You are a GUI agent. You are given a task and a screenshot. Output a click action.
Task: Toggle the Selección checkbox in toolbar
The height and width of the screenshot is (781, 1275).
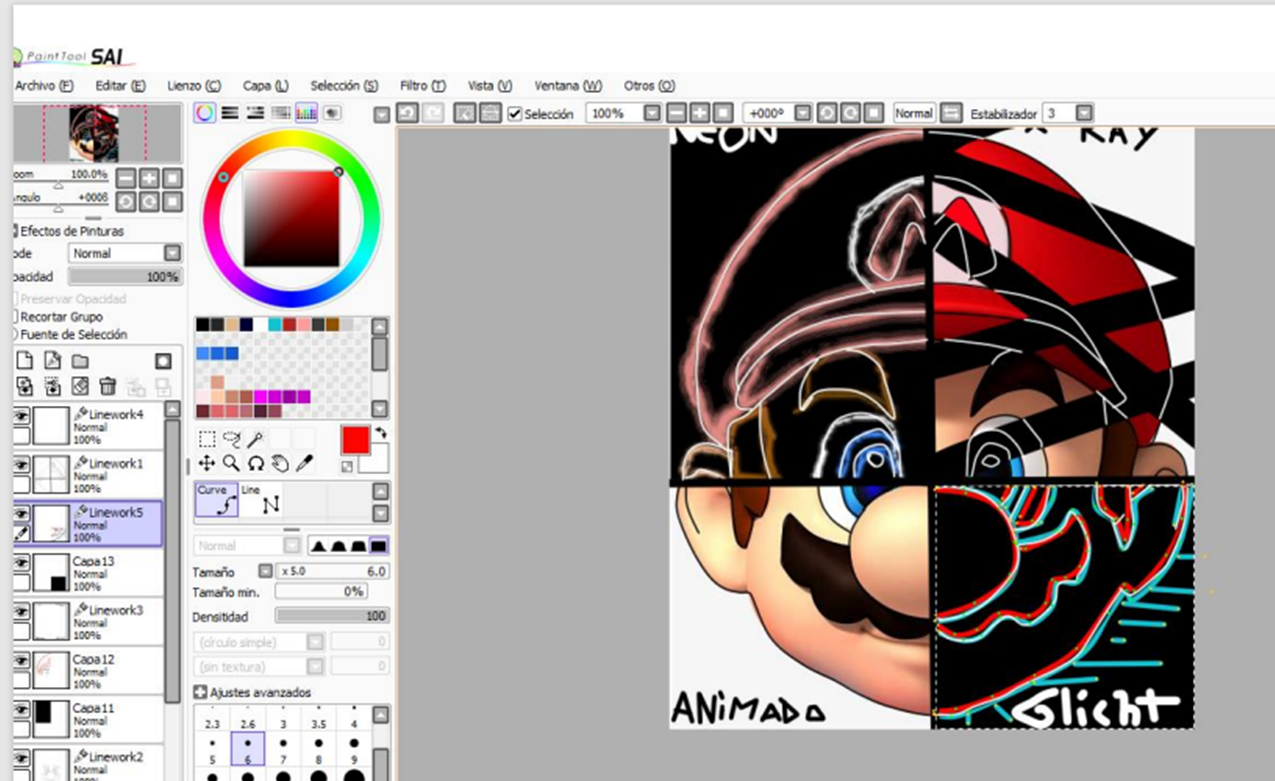515,114
